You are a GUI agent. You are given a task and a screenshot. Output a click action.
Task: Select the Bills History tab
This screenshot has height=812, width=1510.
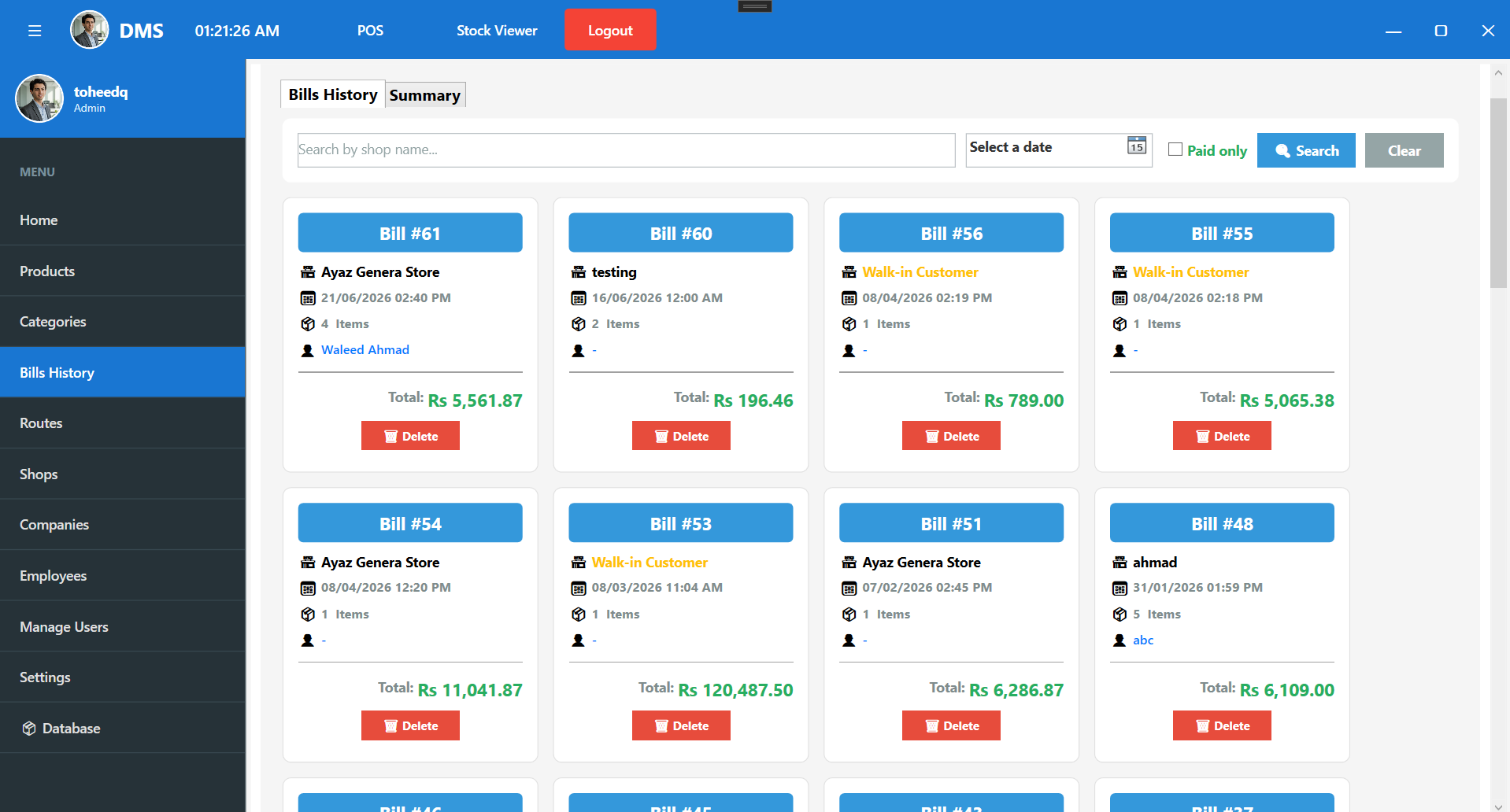click(333, 94)
